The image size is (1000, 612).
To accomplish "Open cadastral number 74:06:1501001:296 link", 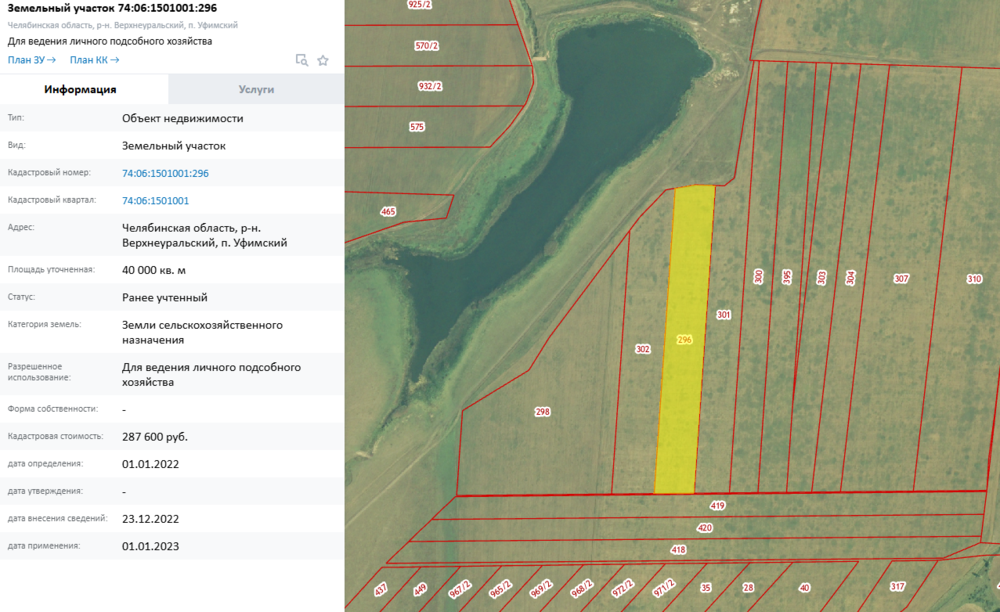I will point(165,173).
